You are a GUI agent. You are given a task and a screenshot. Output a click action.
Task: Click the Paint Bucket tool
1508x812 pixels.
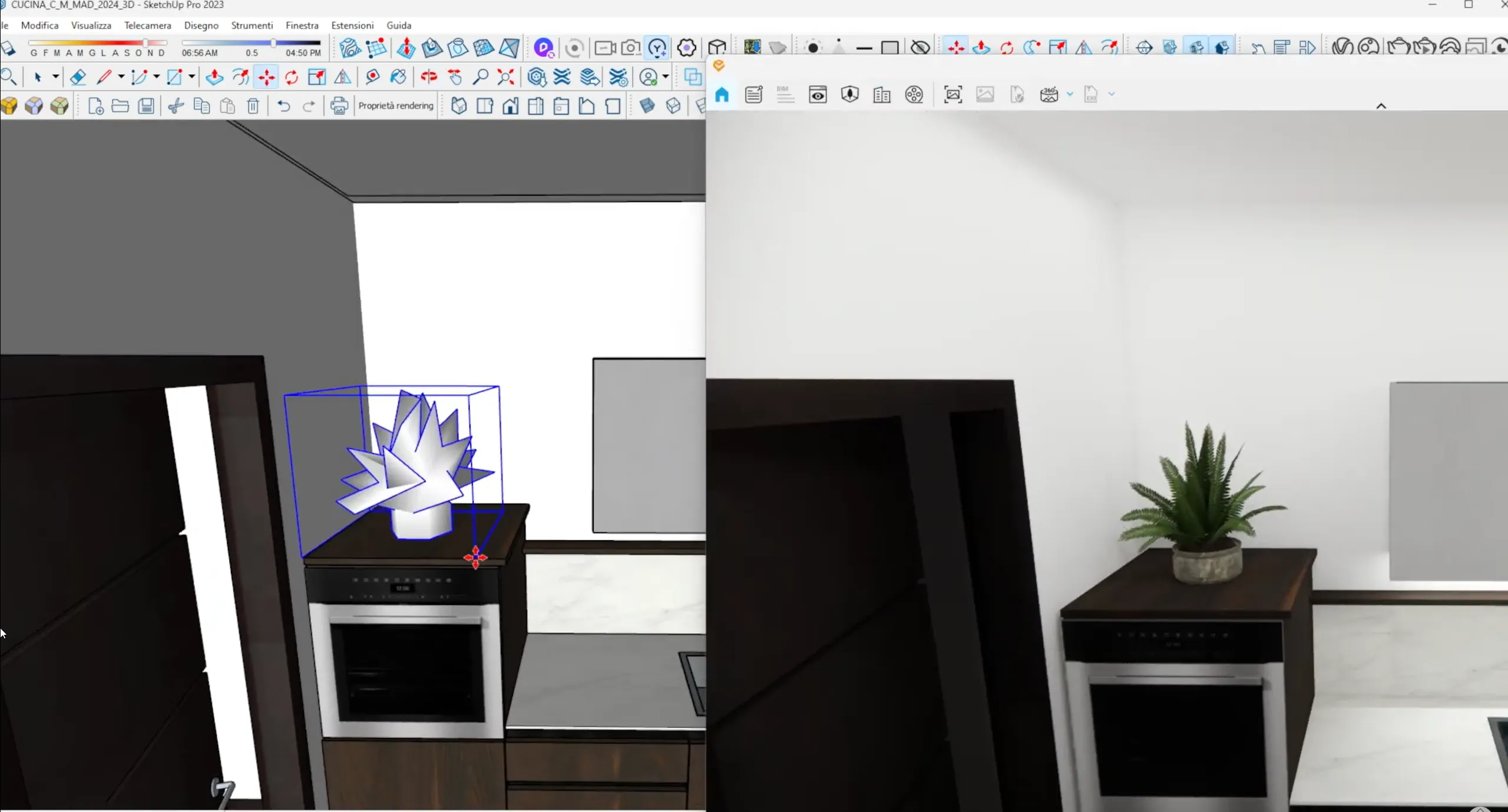398,77
